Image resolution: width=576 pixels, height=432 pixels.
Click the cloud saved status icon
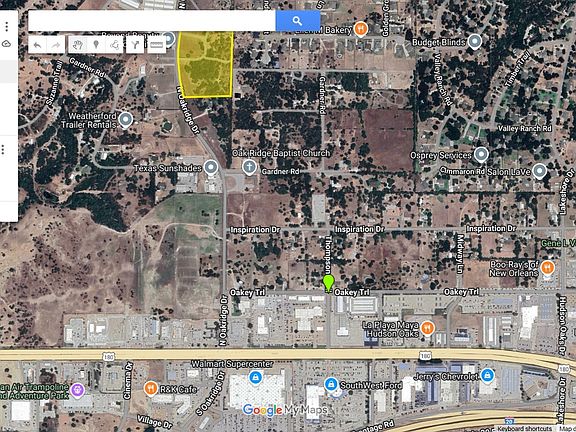[x=7, y=44]
